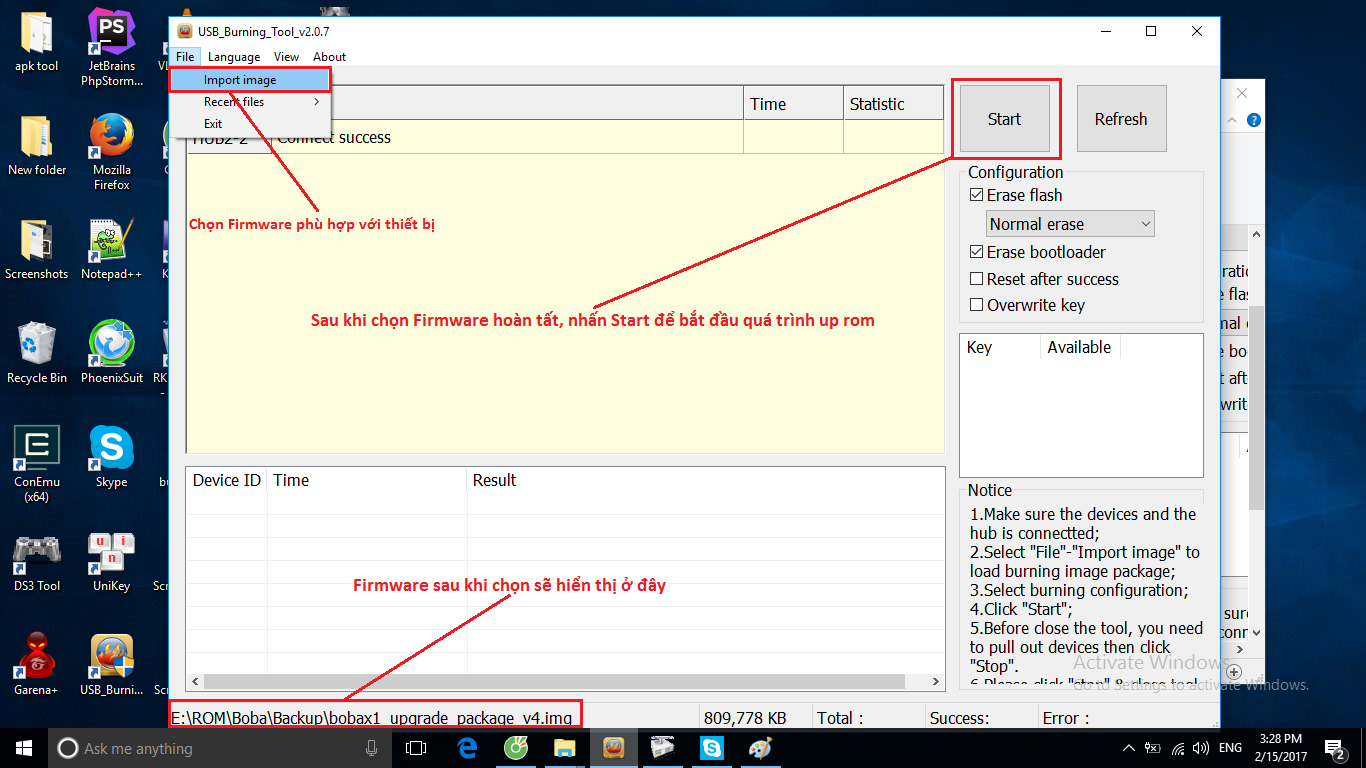Click the Refresh button

1120,119
